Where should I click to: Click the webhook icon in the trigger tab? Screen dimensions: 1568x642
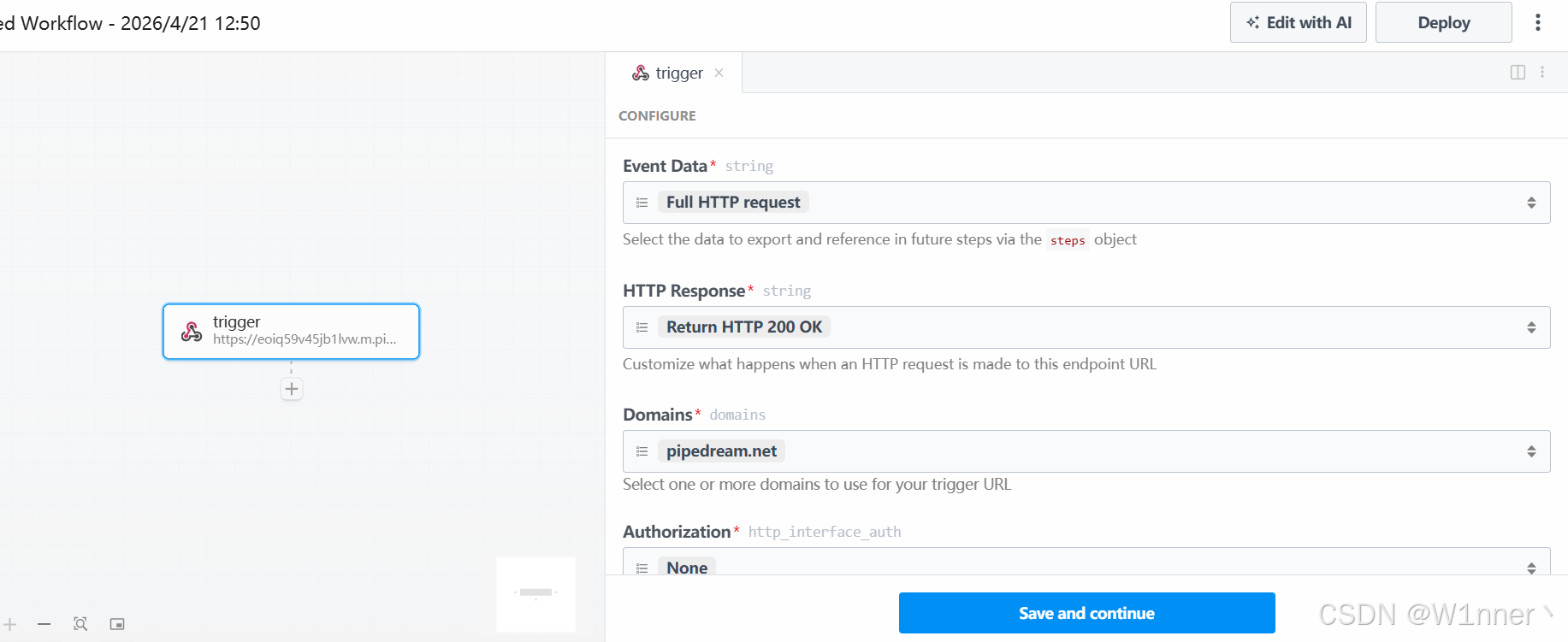coord(641,73)
